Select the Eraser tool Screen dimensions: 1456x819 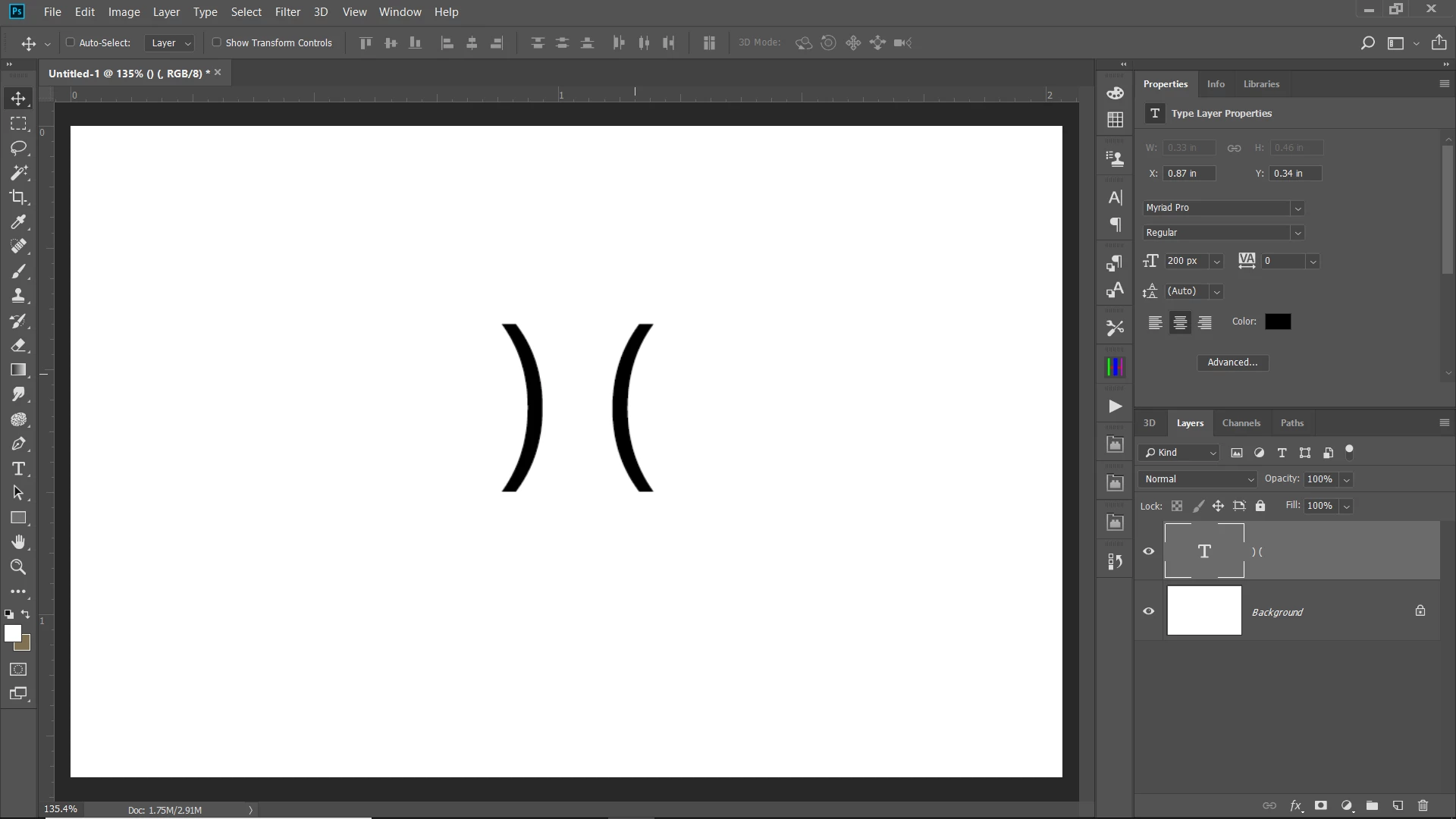(x=18, y=345)
